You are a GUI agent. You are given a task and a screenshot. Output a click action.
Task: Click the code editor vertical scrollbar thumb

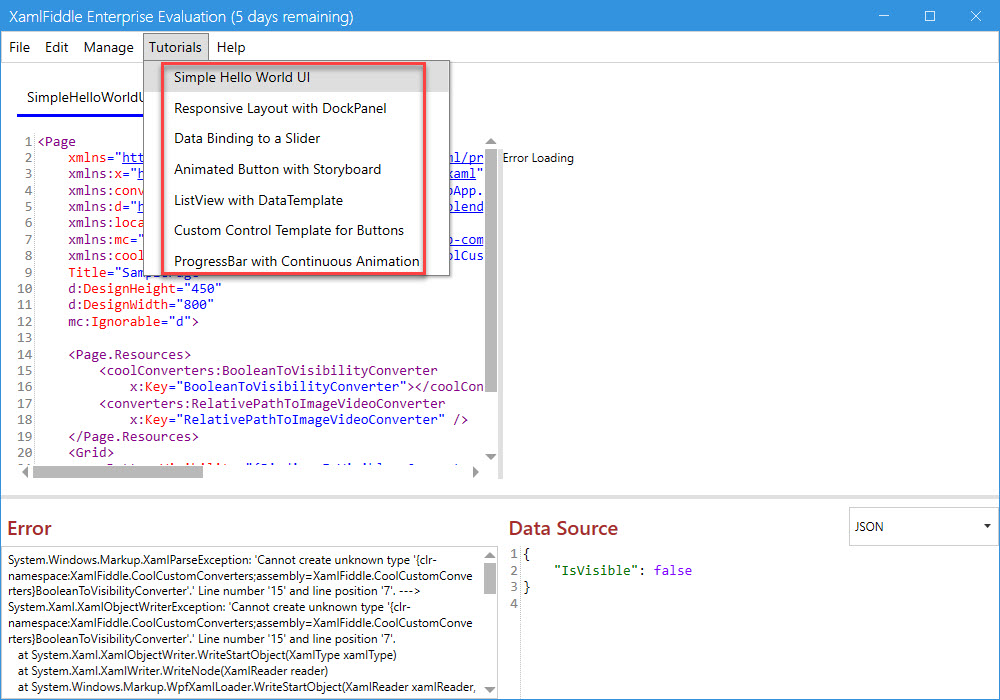pos(490,269)
